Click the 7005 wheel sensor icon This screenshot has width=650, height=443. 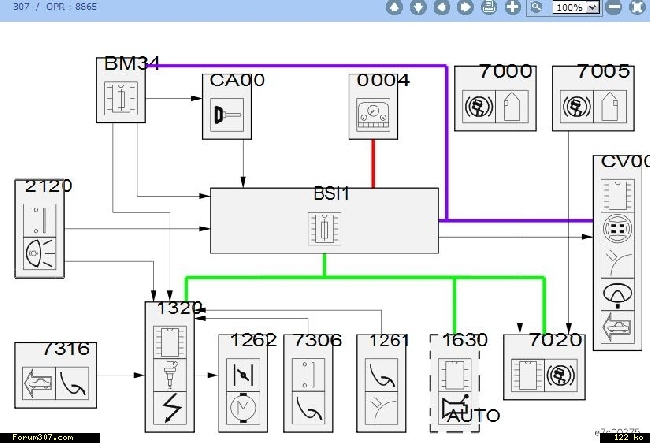[577, 107]
